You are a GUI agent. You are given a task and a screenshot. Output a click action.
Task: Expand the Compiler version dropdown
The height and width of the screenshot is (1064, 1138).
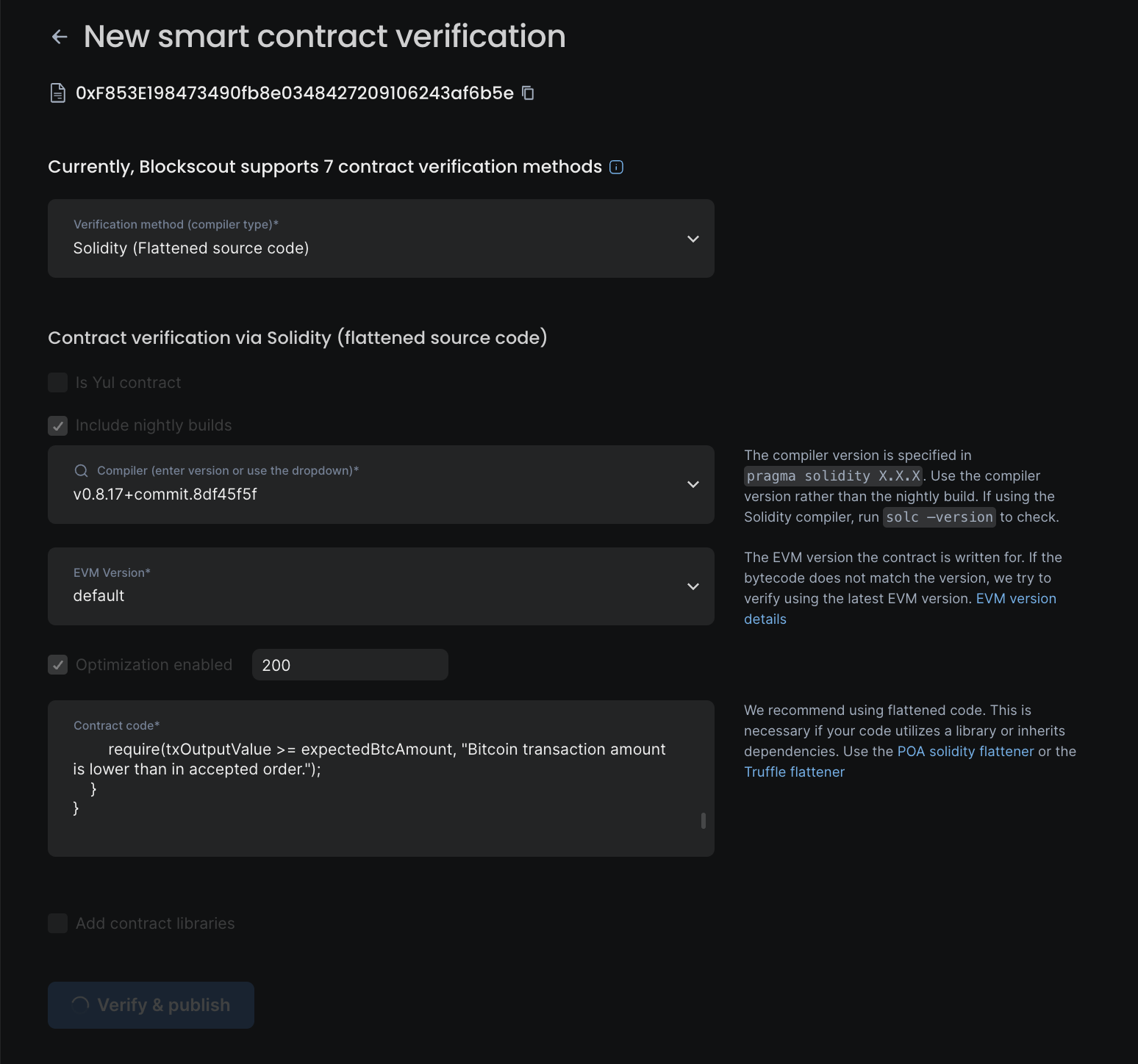692,485
